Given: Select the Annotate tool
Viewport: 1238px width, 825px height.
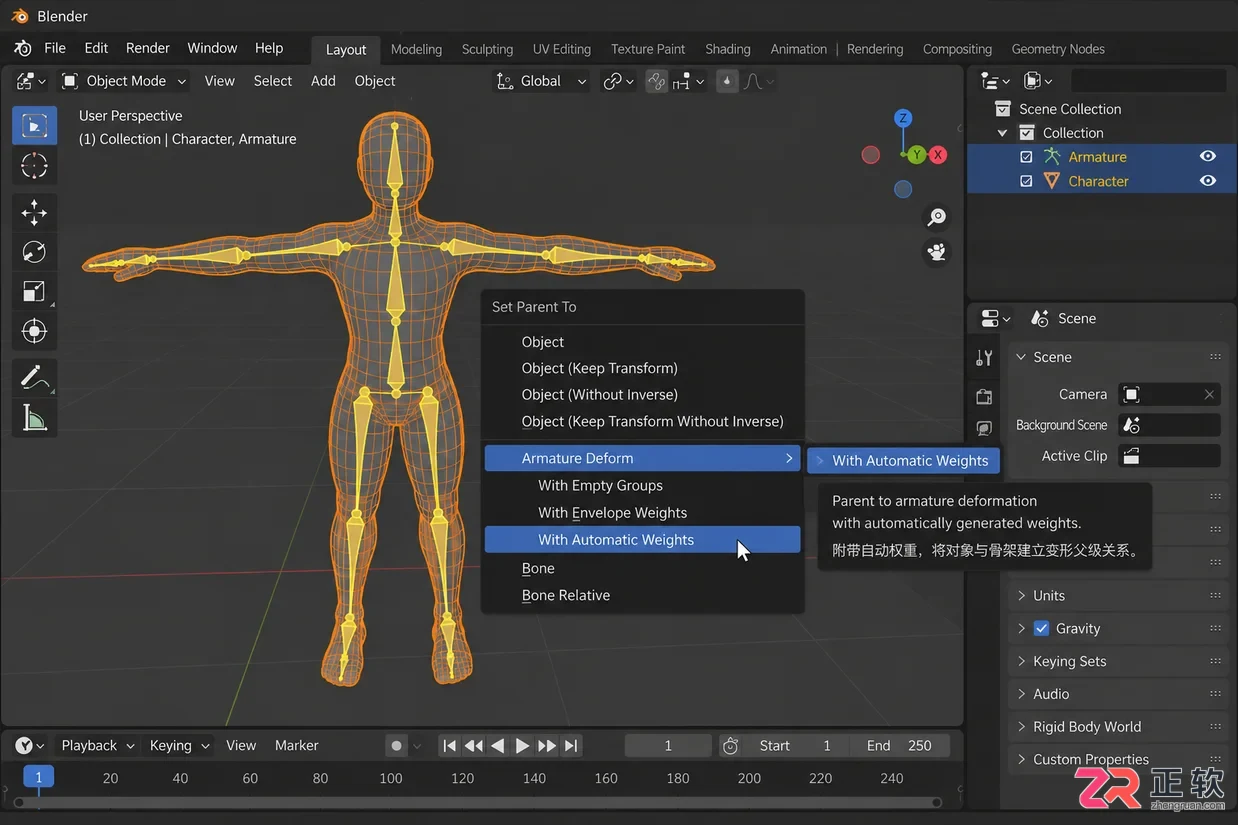Looking at the screenshot, I should tap(34, 378).
